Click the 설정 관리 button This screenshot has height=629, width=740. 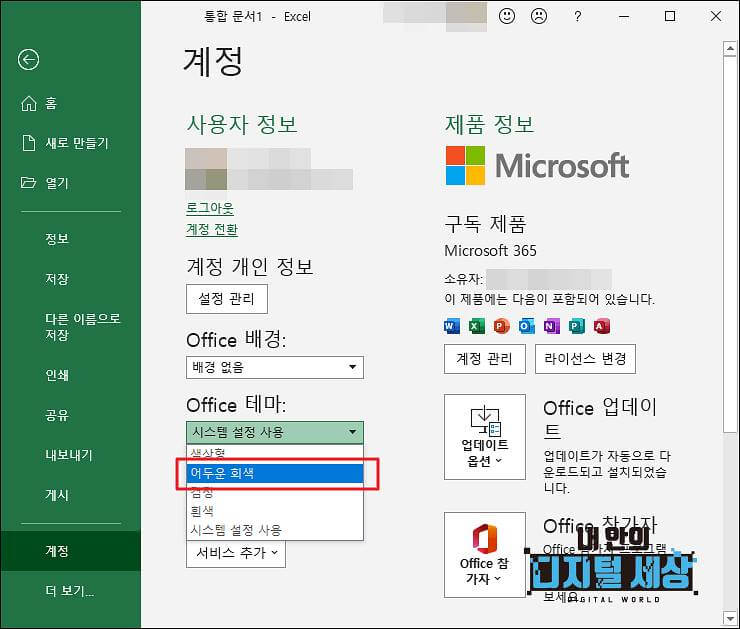pyautogui.click(x=227, y=299)
